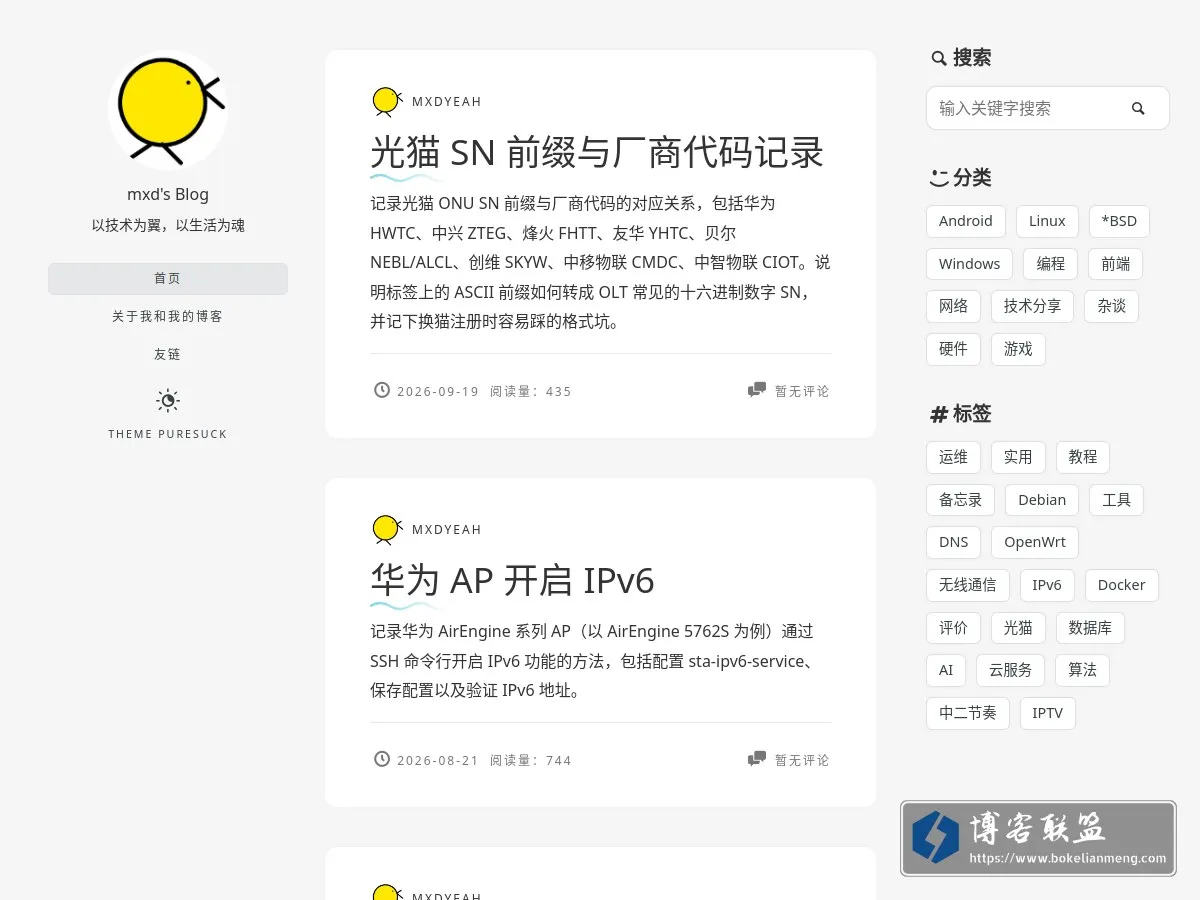Filter by 算法 tag
1200x900 pixels.
pyautogui.click(x=1083, y=670)
